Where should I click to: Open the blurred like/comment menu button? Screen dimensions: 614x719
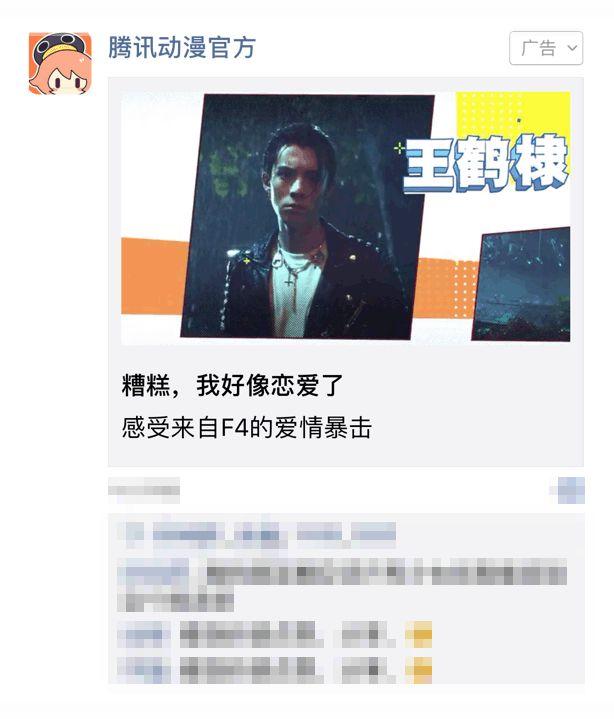[x=569, y=490]
